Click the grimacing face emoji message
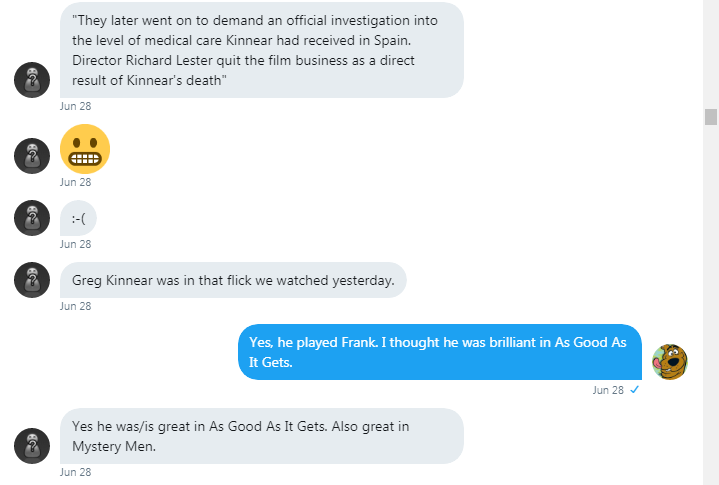The height and width of the screenshot is (485, 719). (85, 149)
